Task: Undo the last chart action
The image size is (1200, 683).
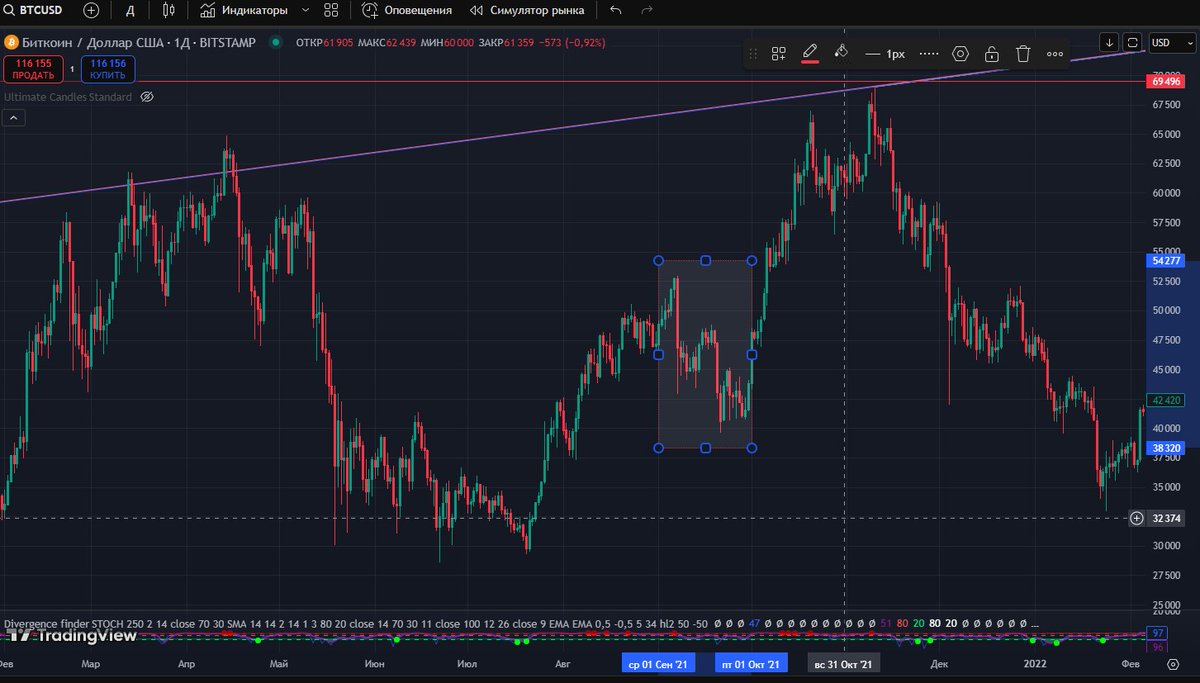Action: coord(615,10)
